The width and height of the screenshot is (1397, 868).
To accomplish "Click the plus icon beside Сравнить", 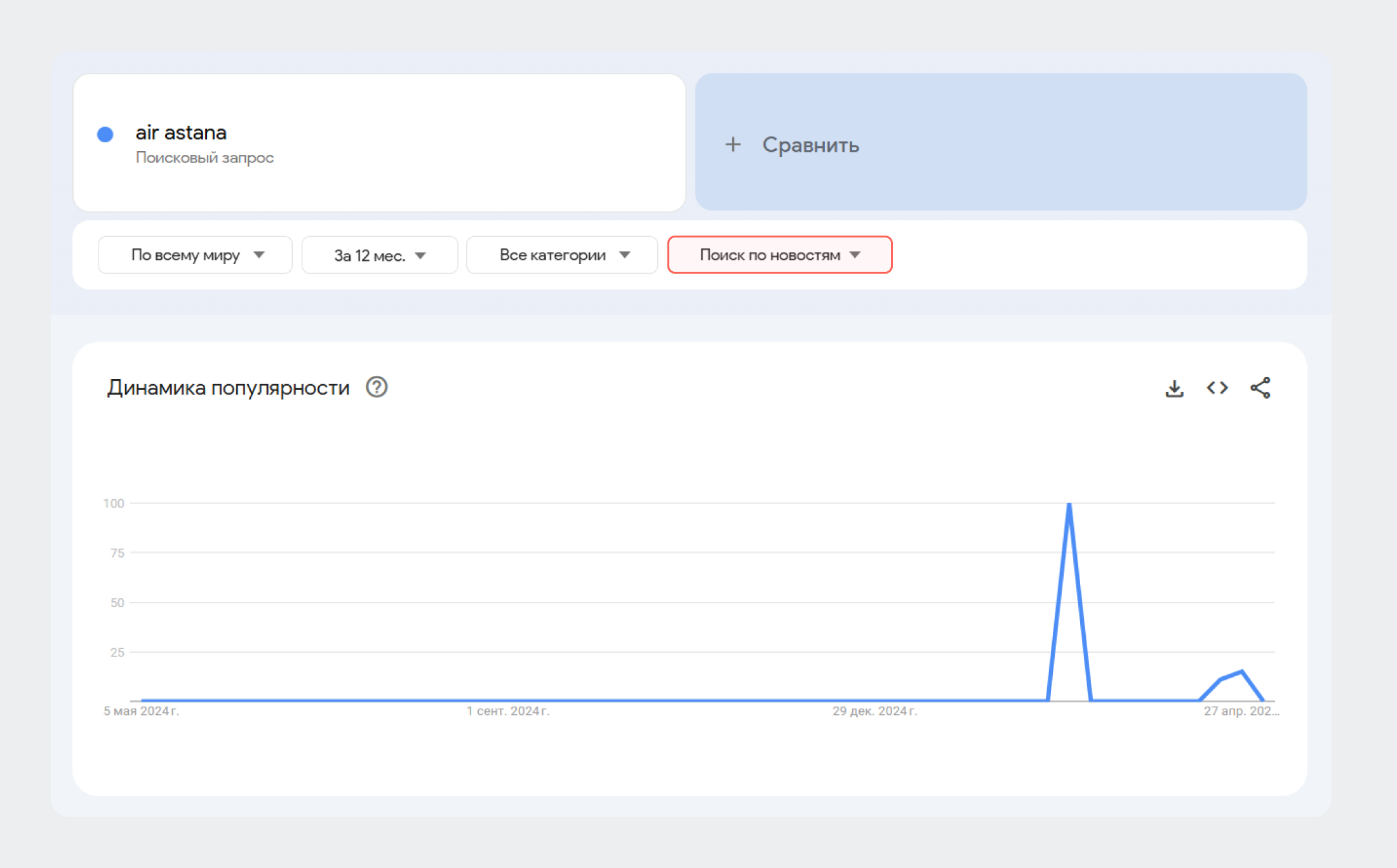I will (733, 145).
